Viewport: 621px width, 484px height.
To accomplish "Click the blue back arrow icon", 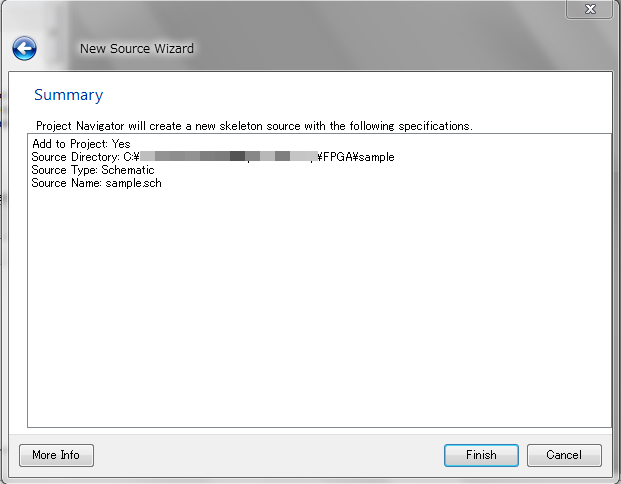I will point(24,48).
